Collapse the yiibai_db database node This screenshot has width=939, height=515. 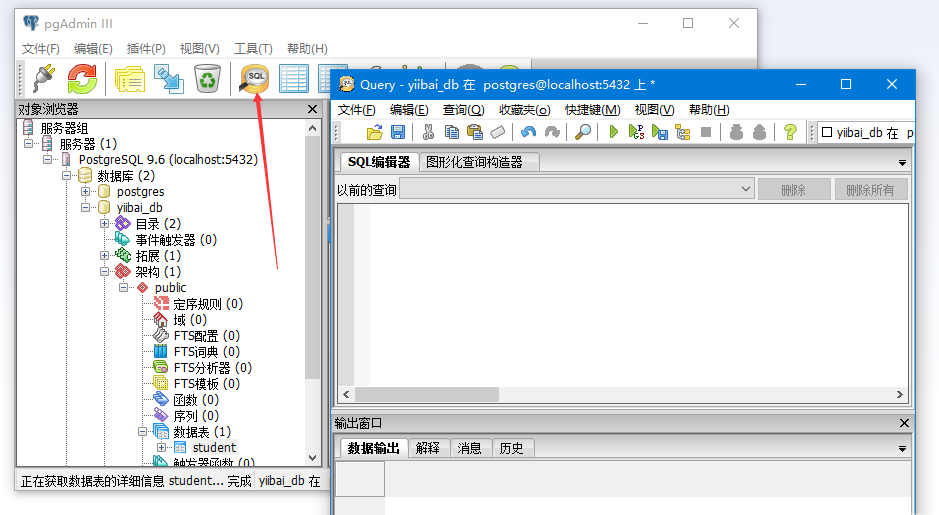click(x=86, y=208)
